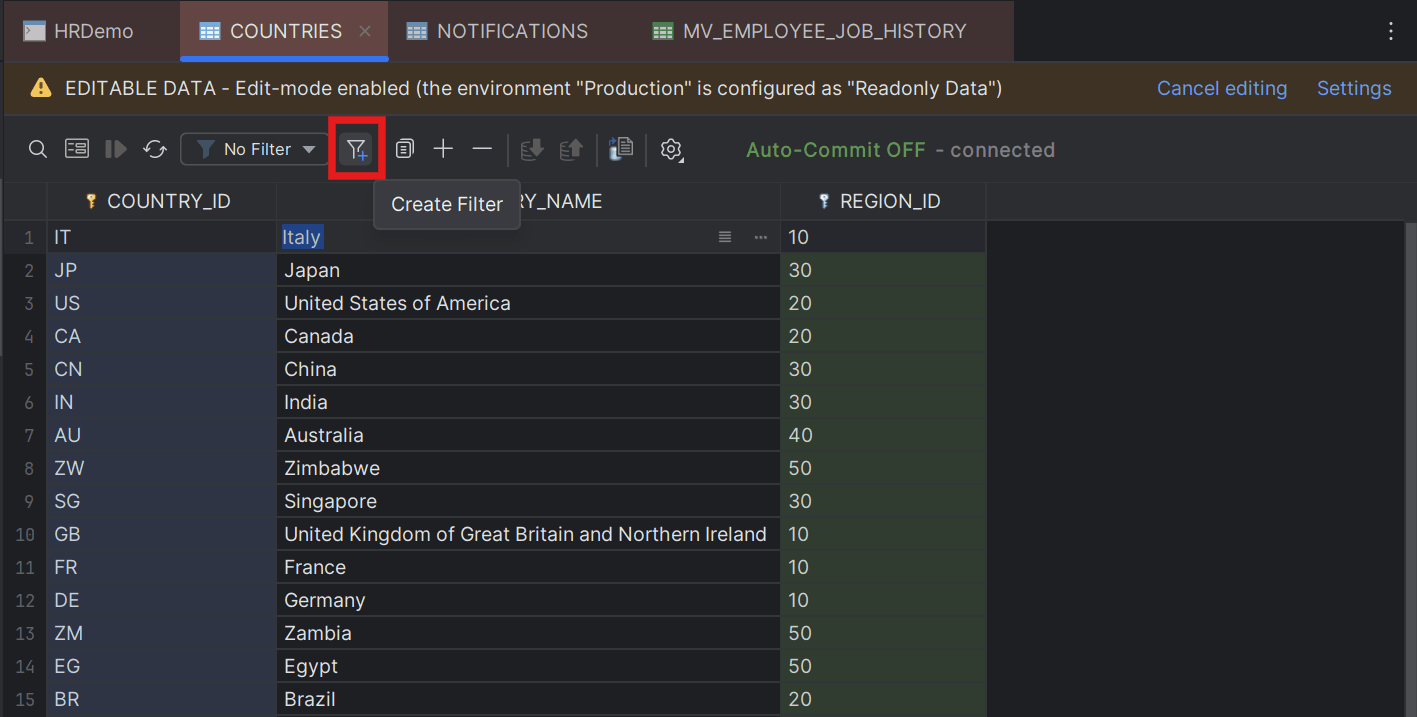Open the MV_EMPLOYEE_JOB_HISTORY tab
The width and height of the screenshot is (1417, 717).
(810, 31)
